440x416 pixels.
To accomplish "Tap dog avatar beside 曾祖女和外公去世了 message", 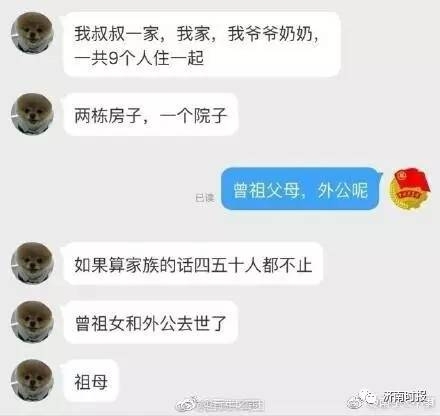I will [32, 322].
